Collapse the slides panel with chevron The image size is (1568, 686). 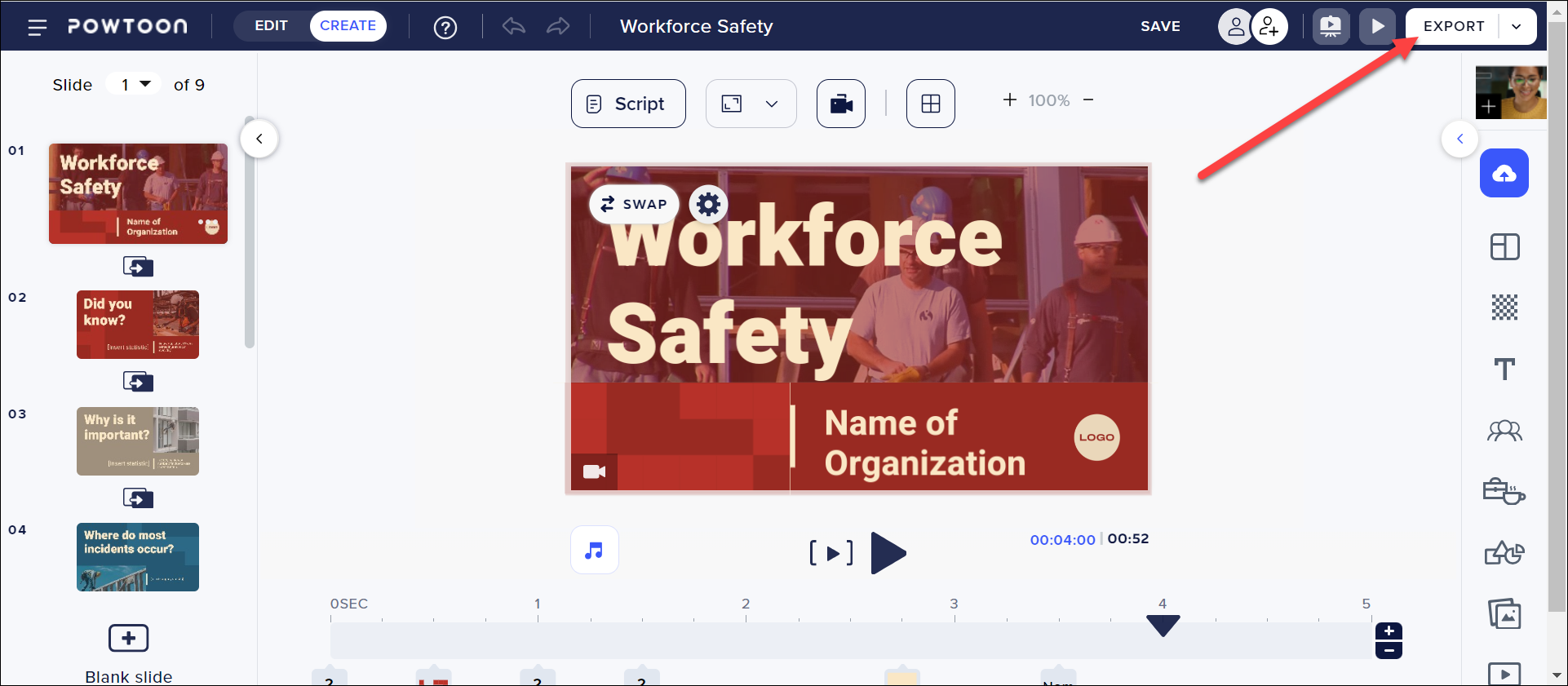point(259,139)
